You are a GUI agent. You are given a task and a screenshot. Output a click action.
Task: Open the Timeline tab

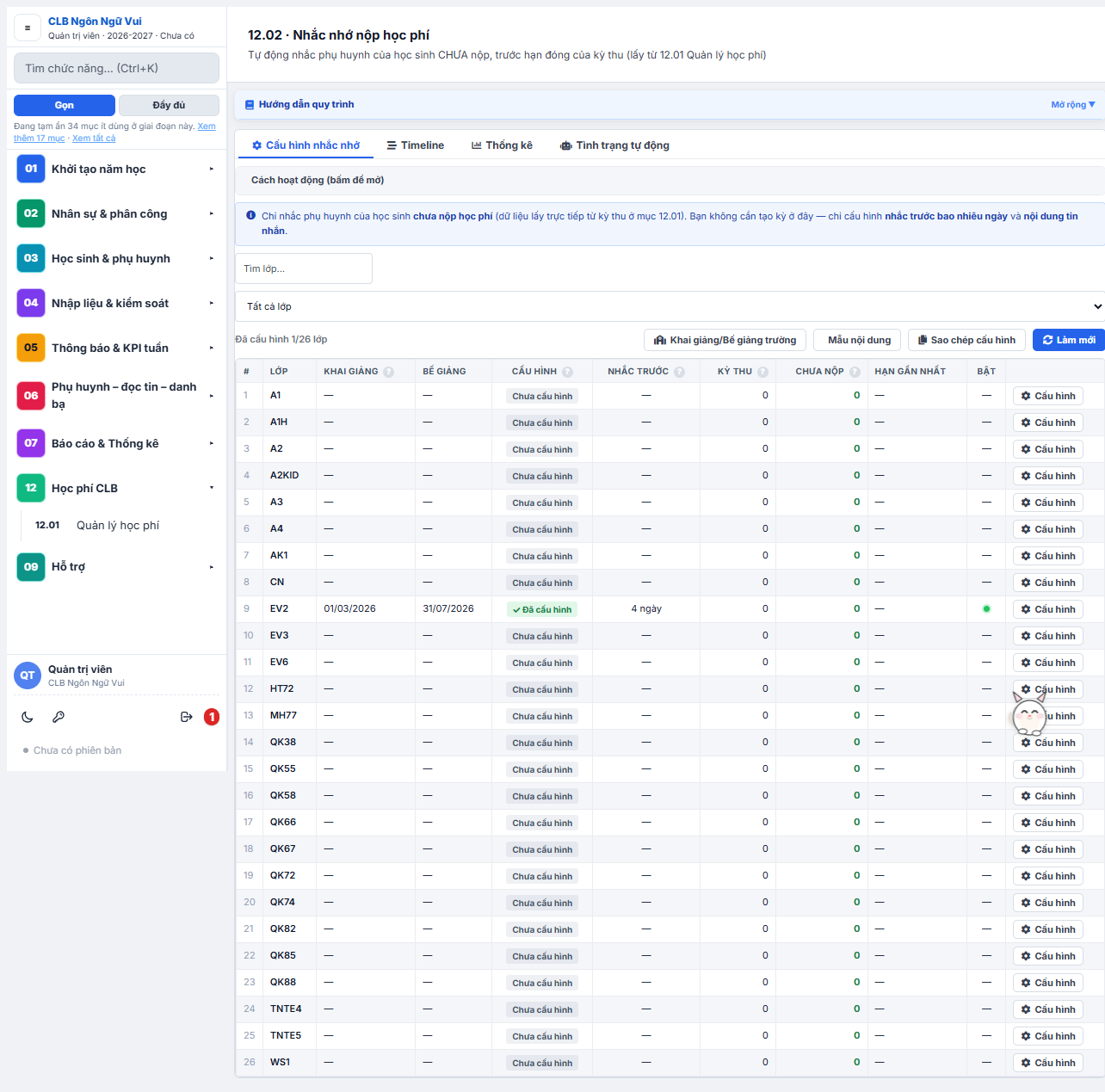[416, 145]
